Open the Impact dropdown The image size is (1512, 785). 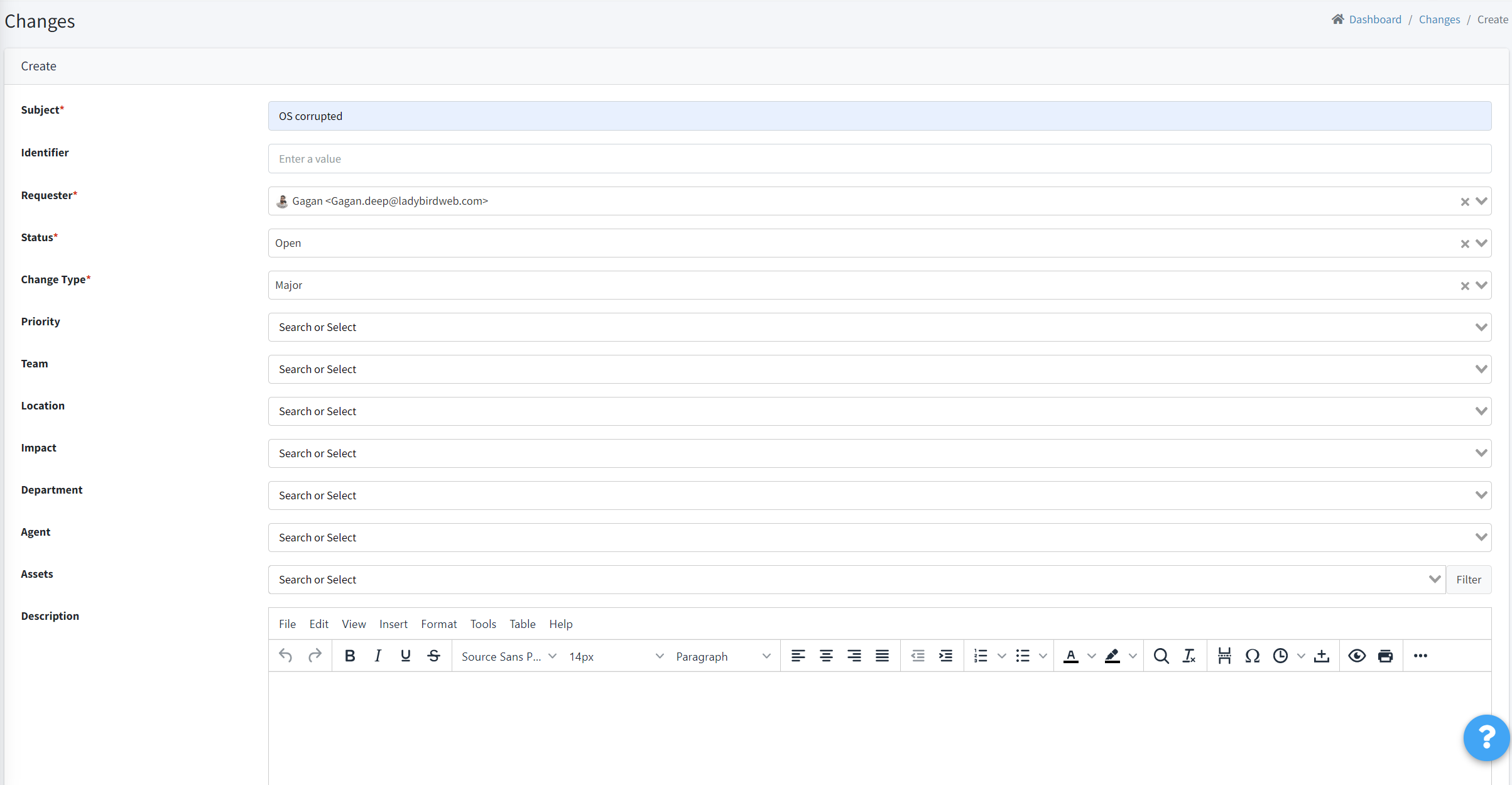(x=879, y=453)
